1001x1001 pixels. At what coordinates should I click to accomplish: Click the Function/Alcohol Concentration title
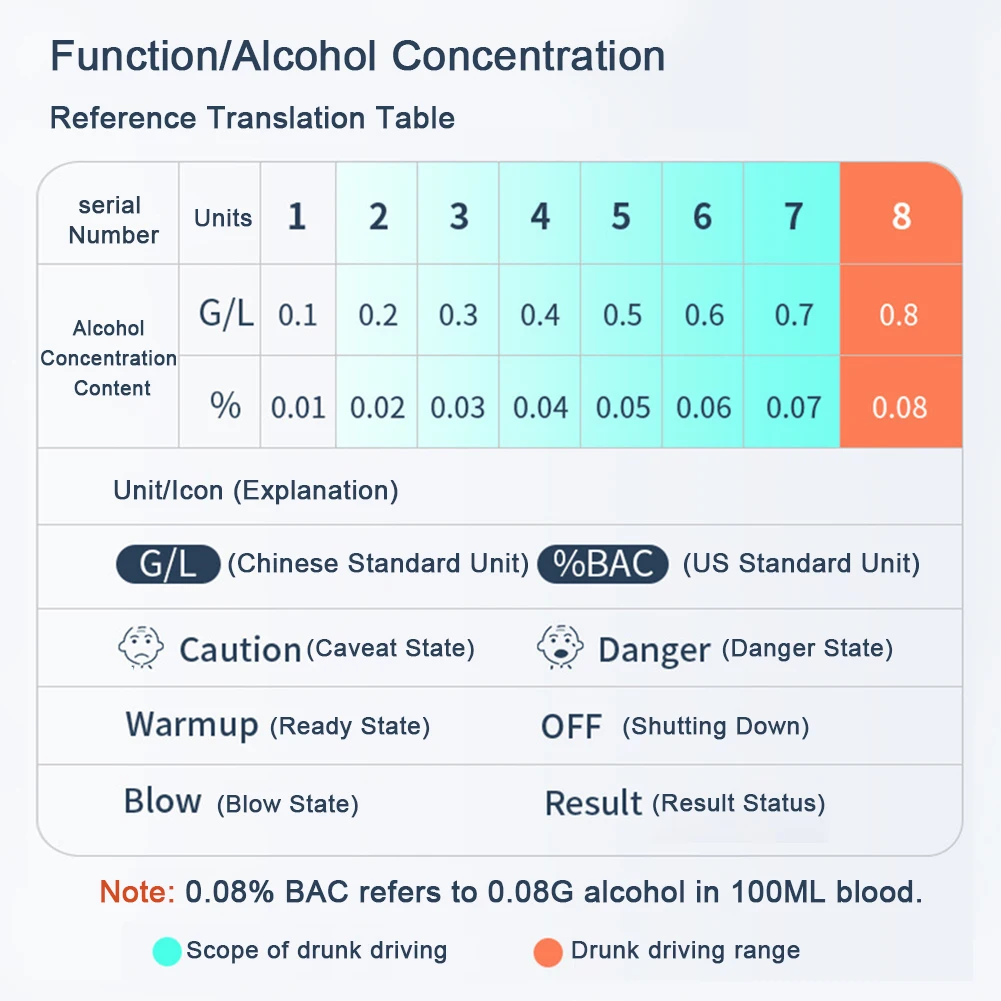[357, 56]
